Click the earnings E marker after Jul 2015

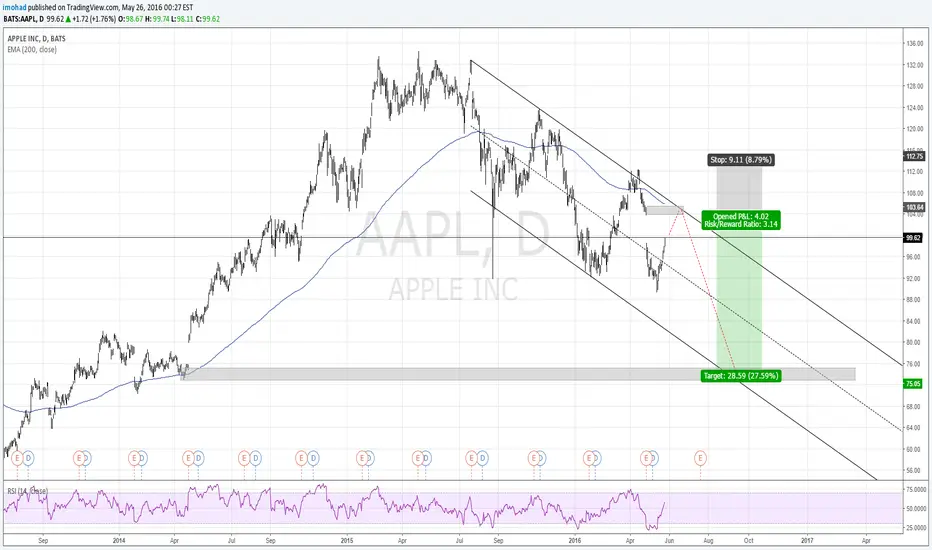point(472,458)
